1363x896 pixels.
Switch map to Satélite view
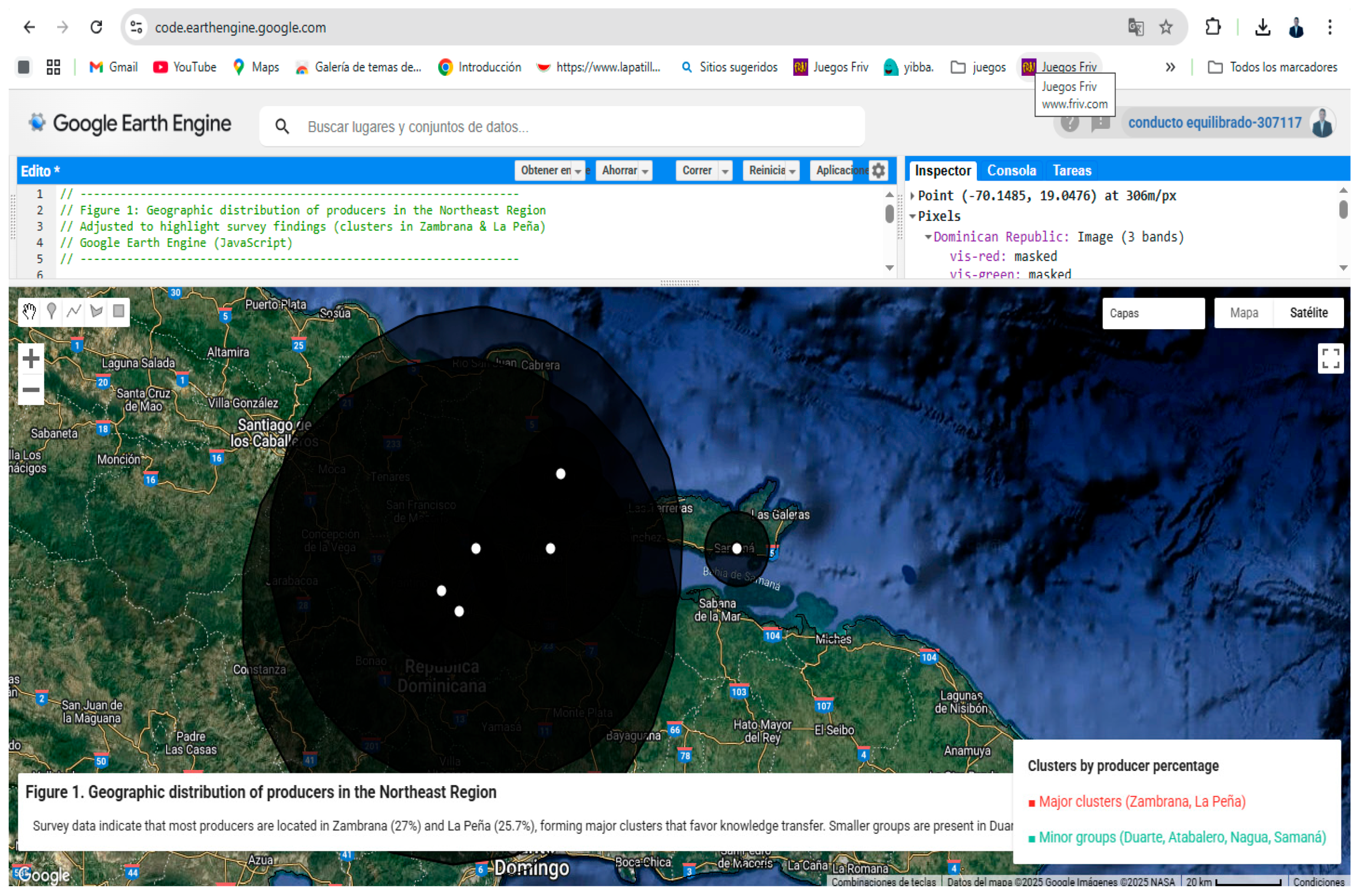(1308, 314)
